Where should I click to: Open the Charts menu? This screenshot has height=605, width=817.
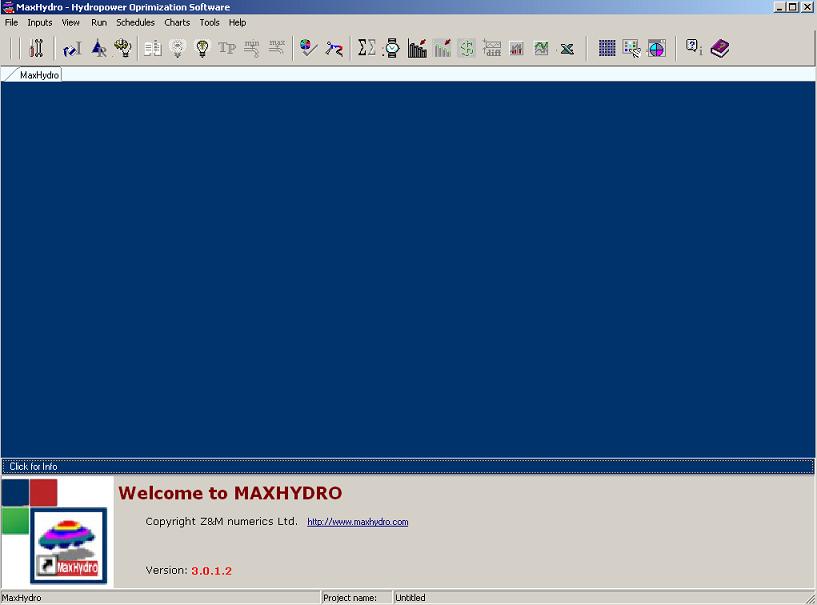pos(177,22)
